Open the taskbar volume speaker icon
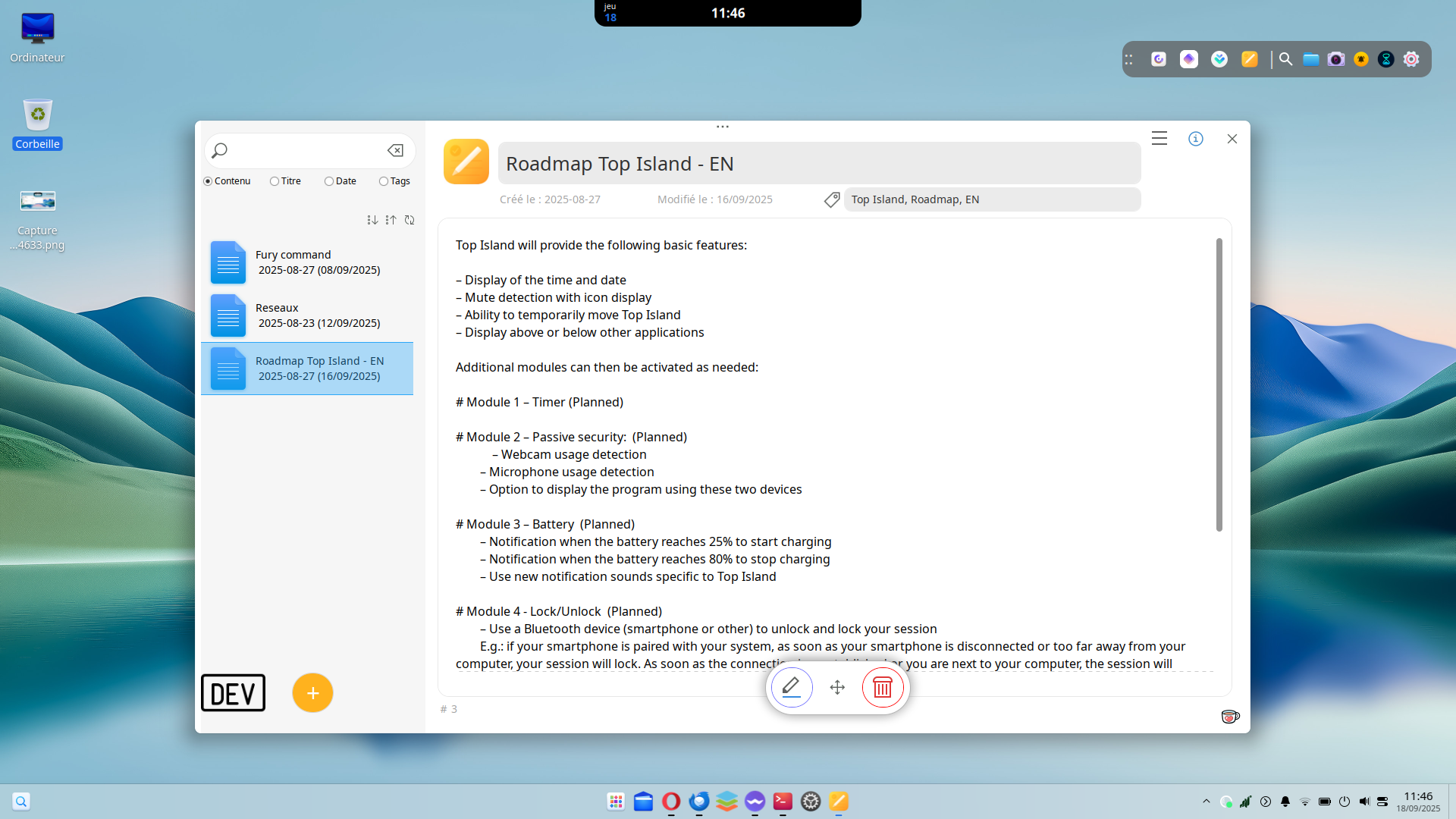This screenshot has height=819, width=1456. click(x=1364, y=801)
